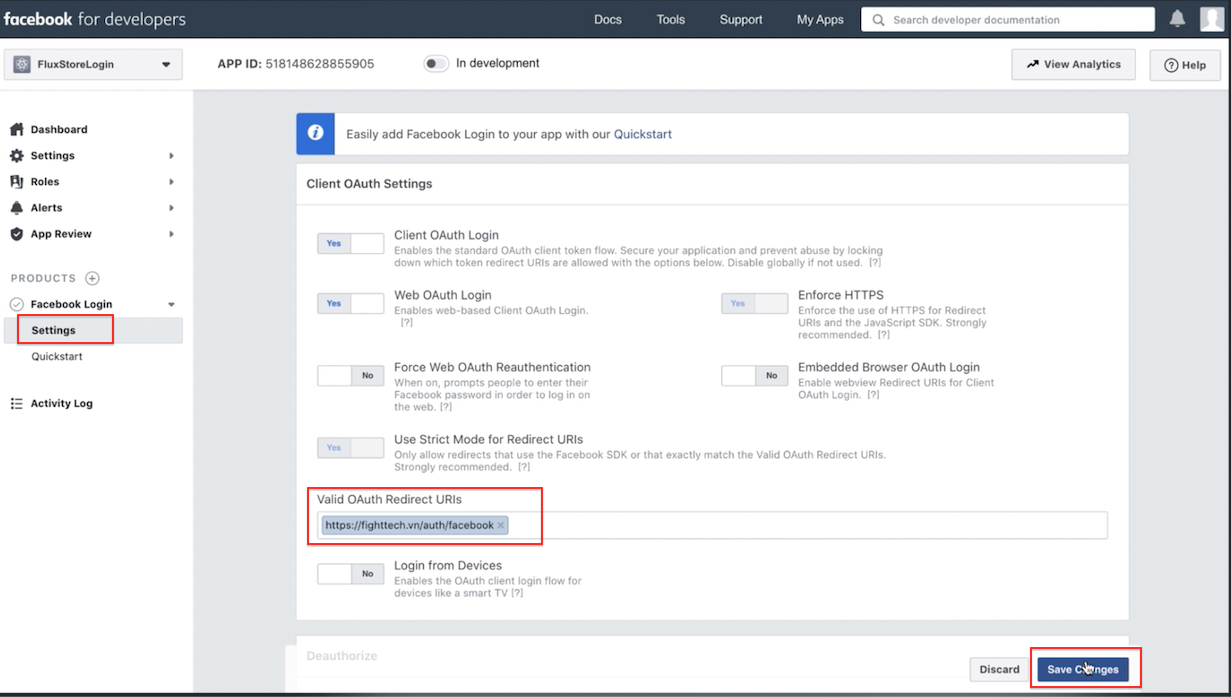
Task: Click the Facebook Login checkmark icon
Action: coord(16,304)
